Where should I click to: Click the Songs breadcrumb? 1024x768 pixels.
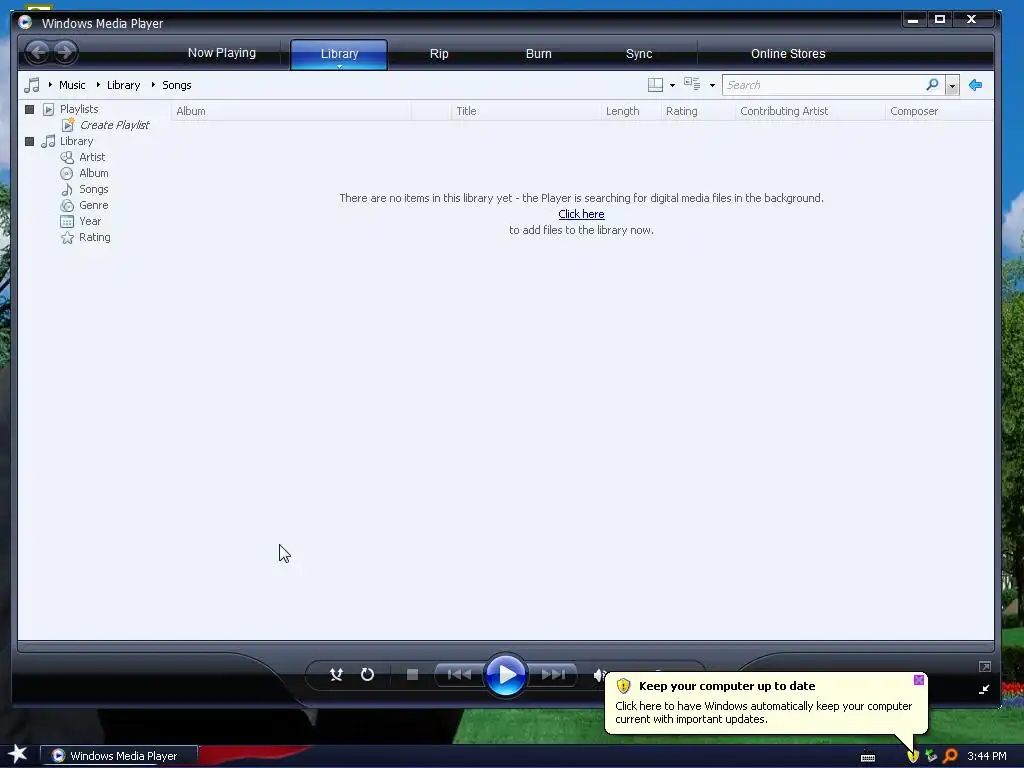pos(176,85)
